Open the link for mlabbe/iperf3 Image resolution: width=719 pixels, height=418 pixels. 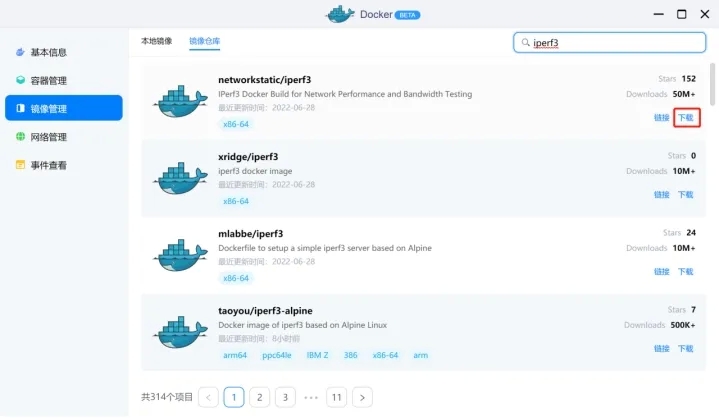(662, 272)
